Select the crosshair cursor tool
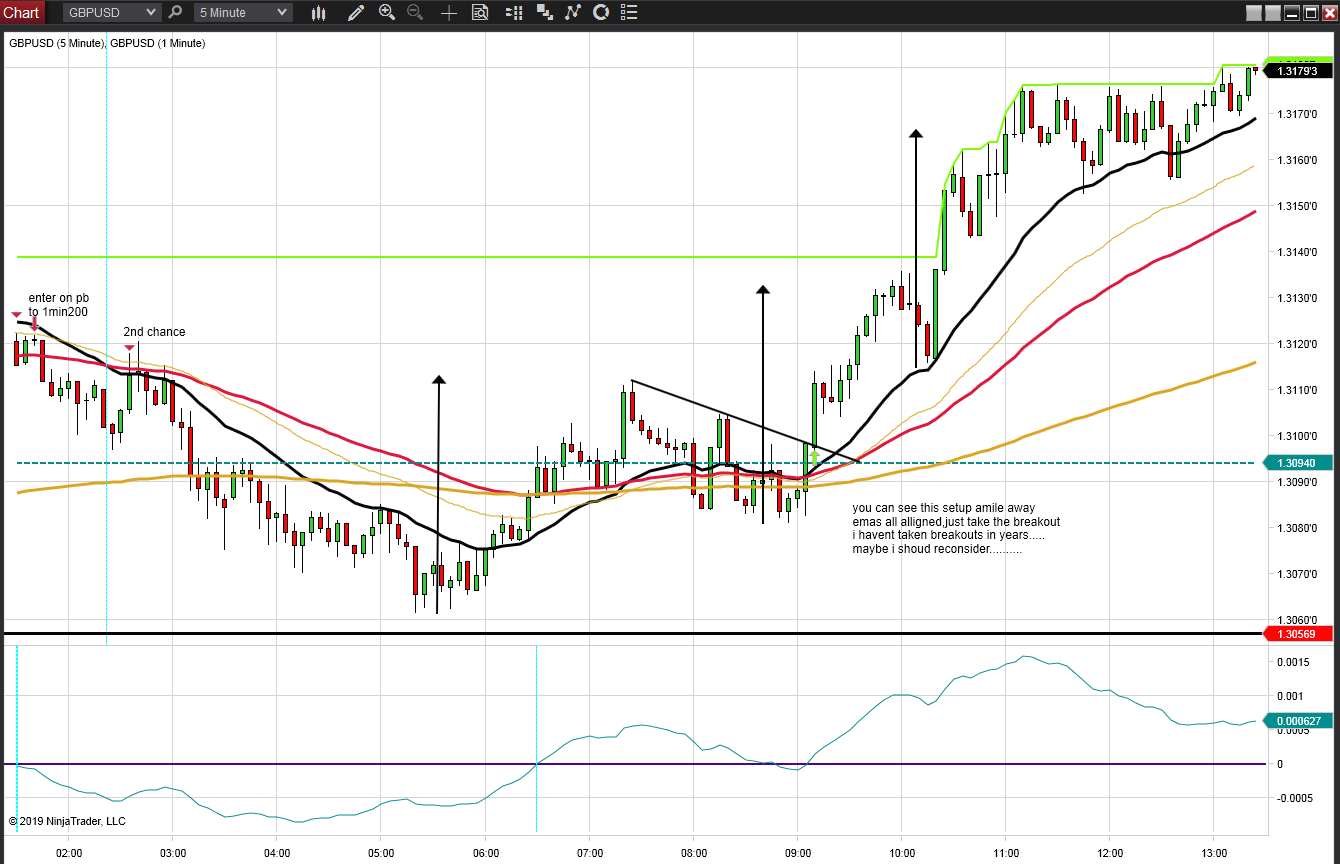The image size is (1340, 864). 449,13
